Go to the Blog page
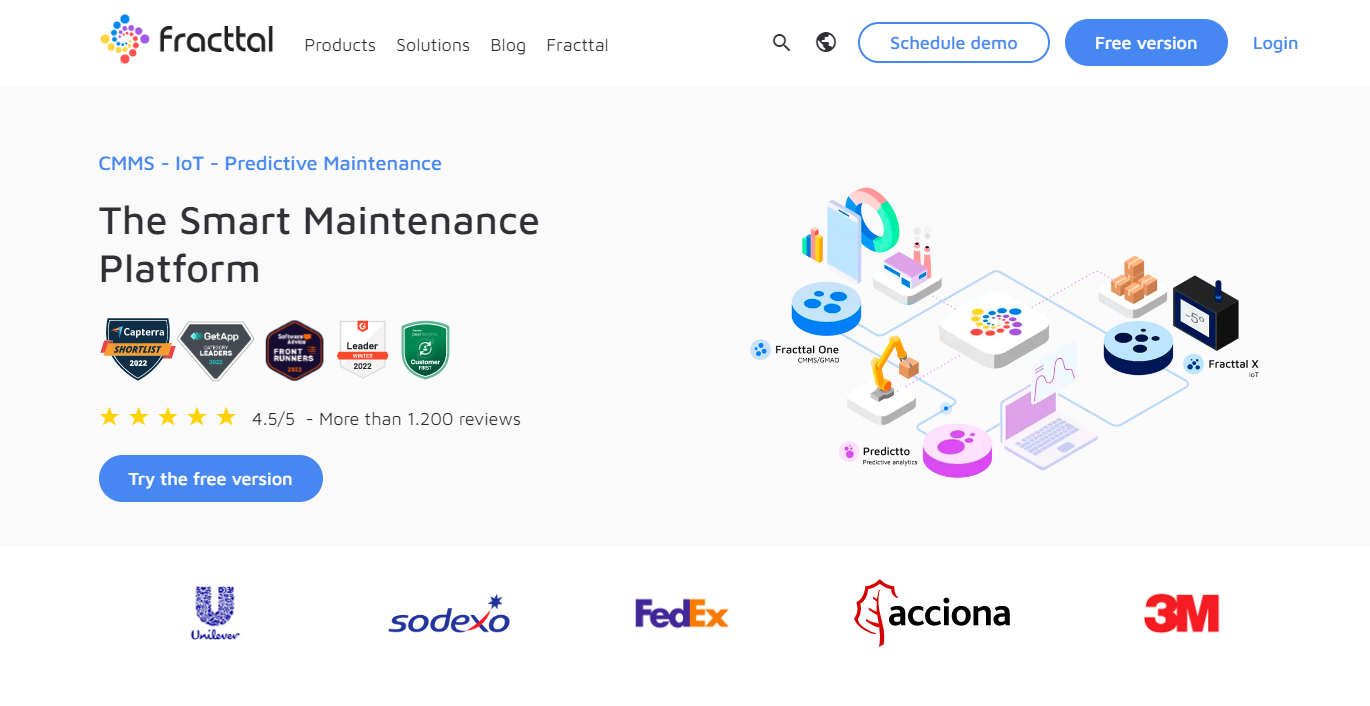The height and width of the screenshot is (706, 1370). point(508,45)
